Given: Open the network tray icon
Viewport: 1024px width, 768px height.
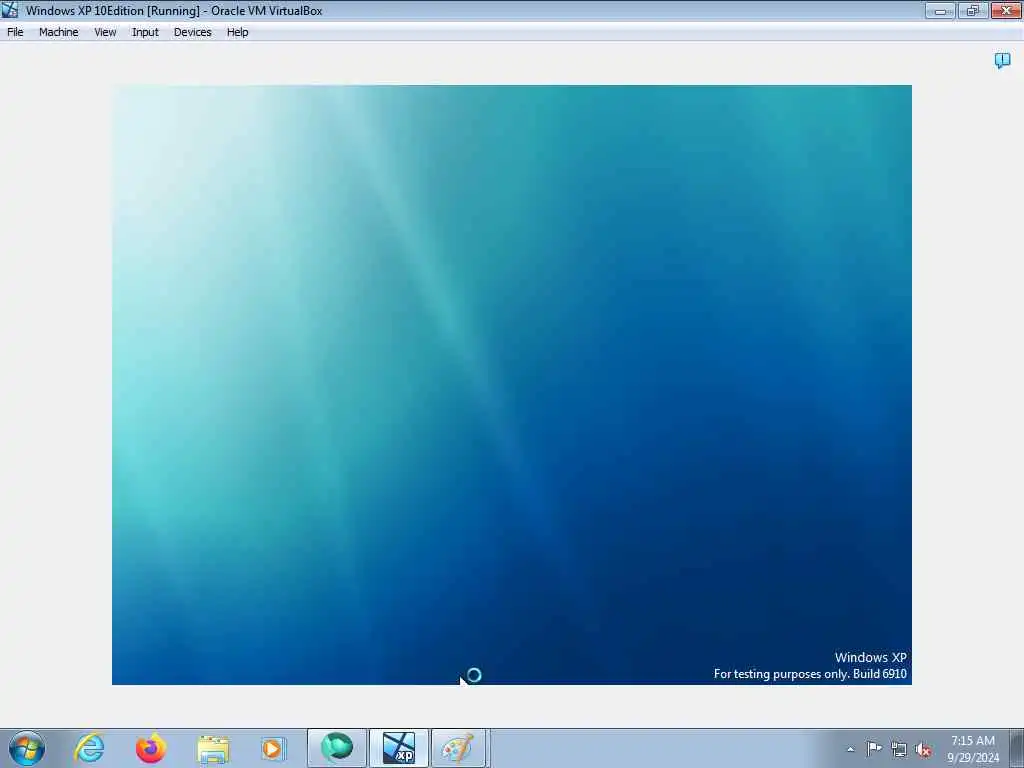Looking at the screenshot, I should (899, 750).
